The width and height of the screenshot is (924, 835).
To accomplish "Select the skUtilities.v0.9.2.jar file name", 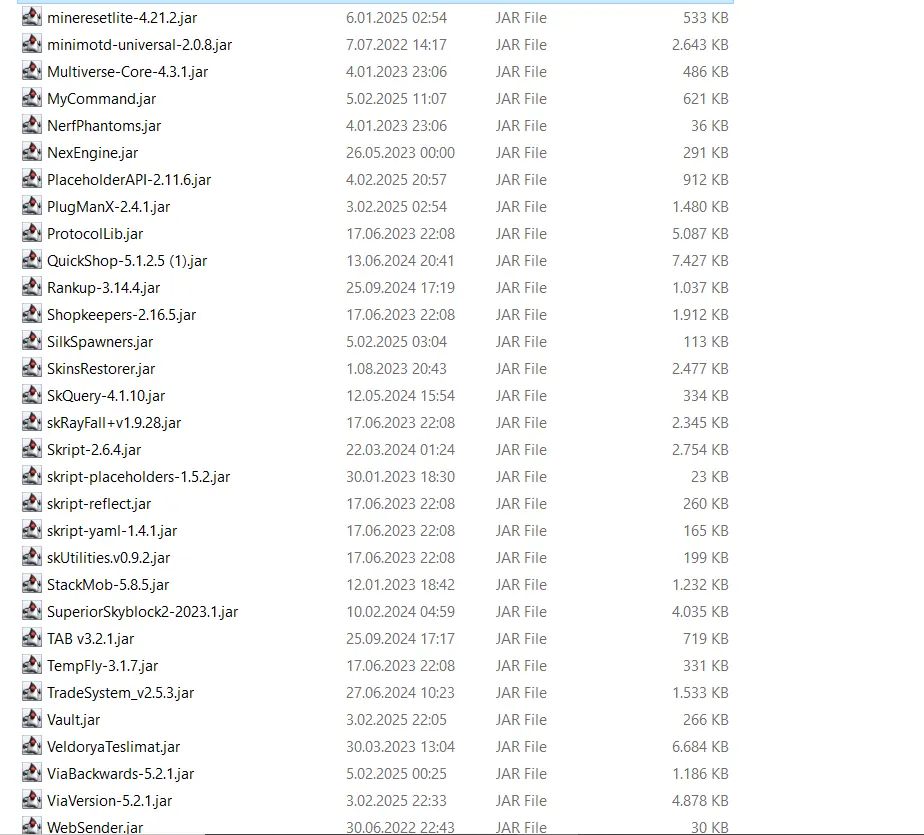I will [108, 558].
